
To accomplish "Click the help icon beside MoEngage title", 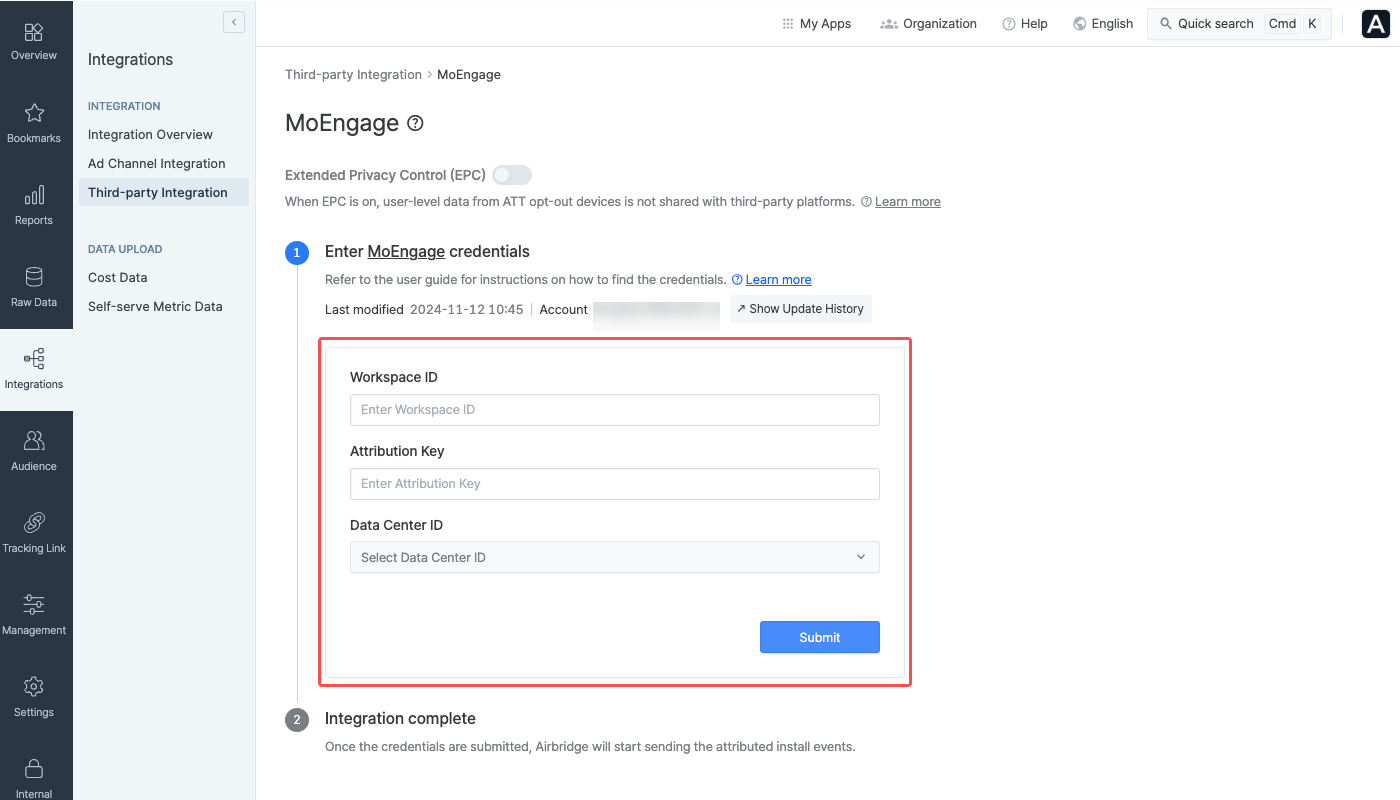I will [416, 124].
